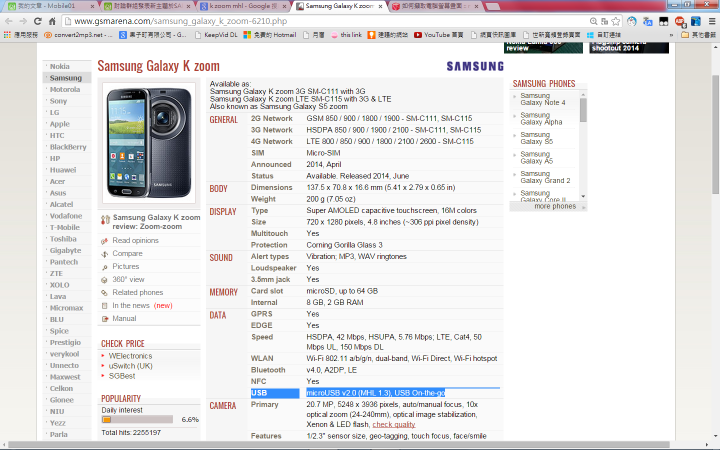Close the Mobile01 tab

click(92, 6)
